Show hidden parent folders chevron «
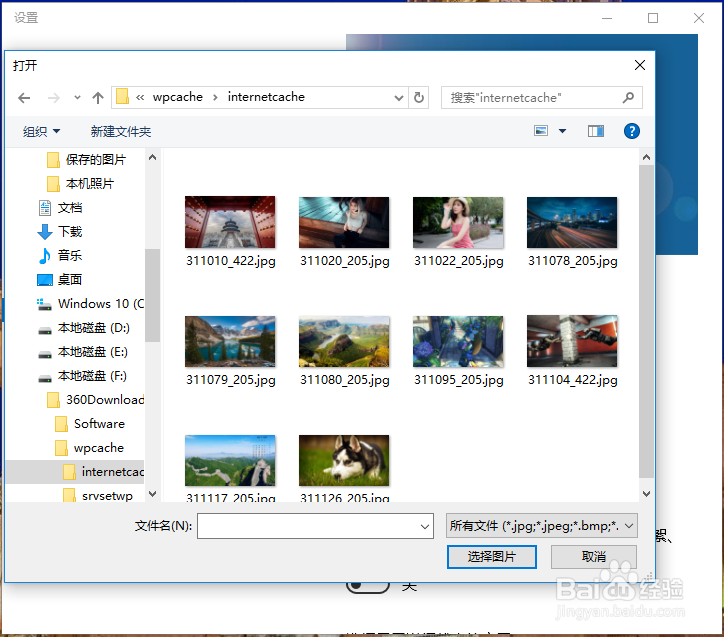Viewport: 724px width, 637px height. click(x=140, y=97)
